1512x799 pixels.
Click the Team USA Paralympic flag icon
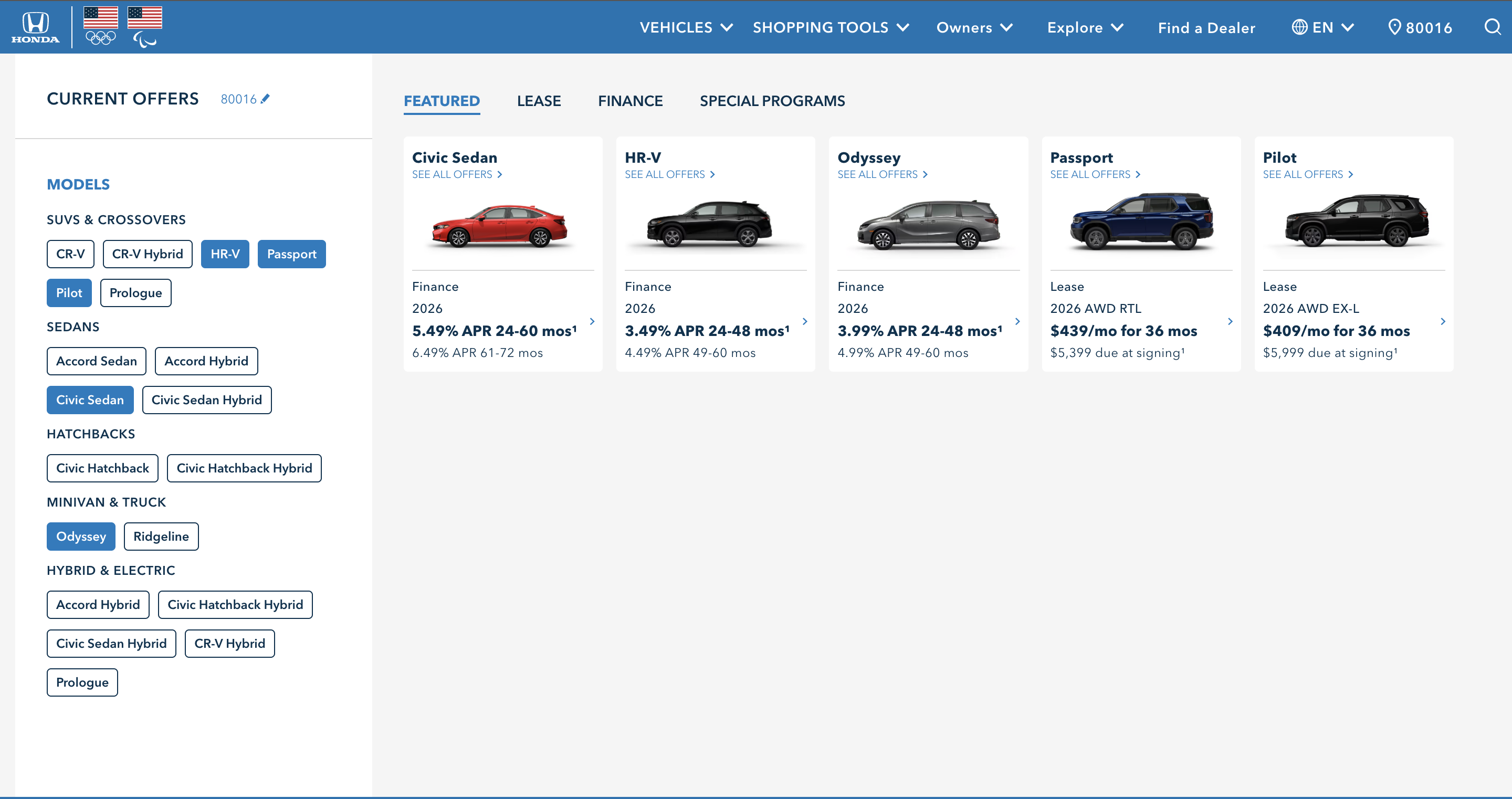pyautogui.click(x=144, y=26)
